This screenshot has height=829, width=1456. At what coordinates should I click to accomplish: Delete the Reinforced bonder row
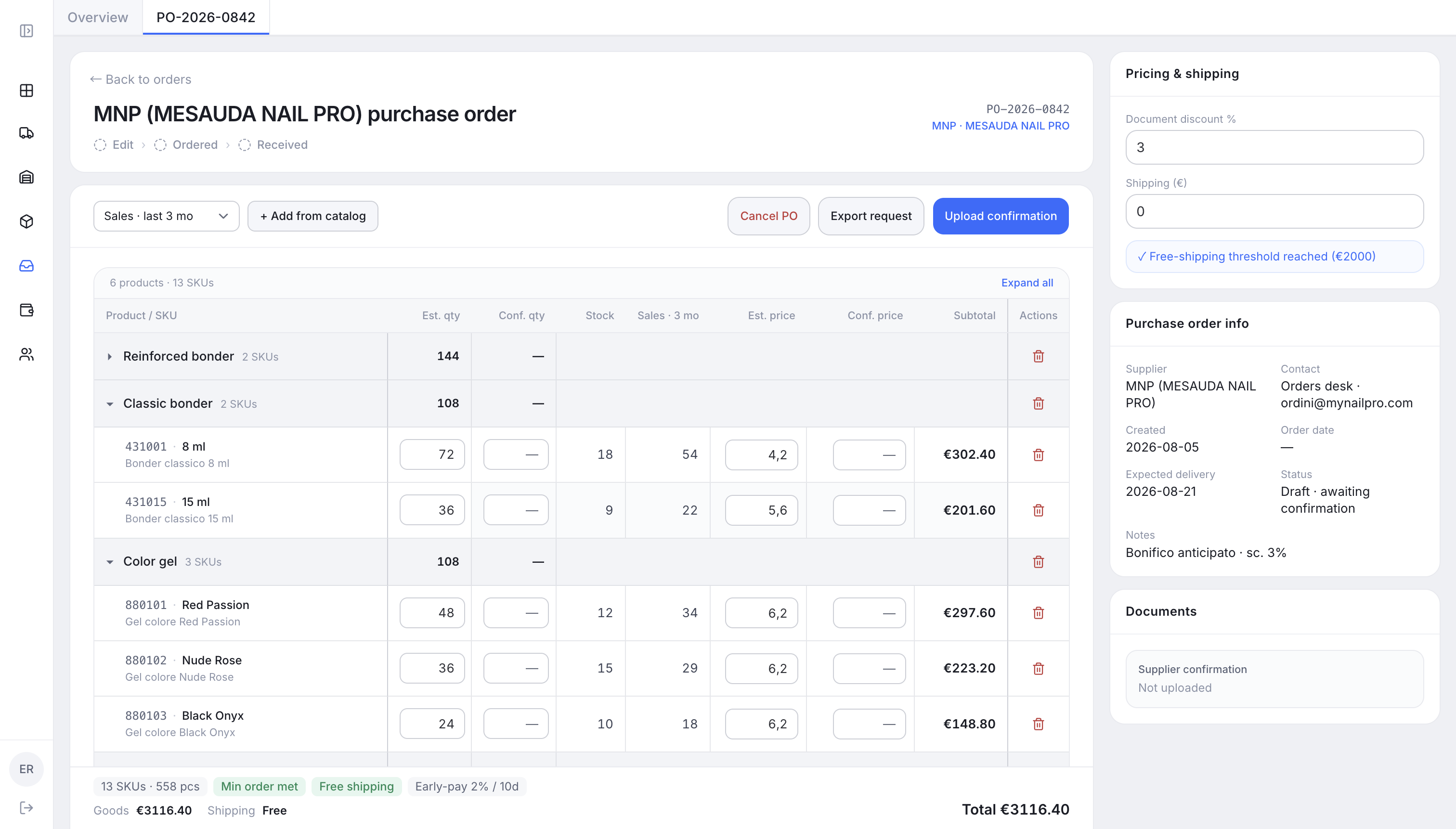click(x=1038, y=356)
